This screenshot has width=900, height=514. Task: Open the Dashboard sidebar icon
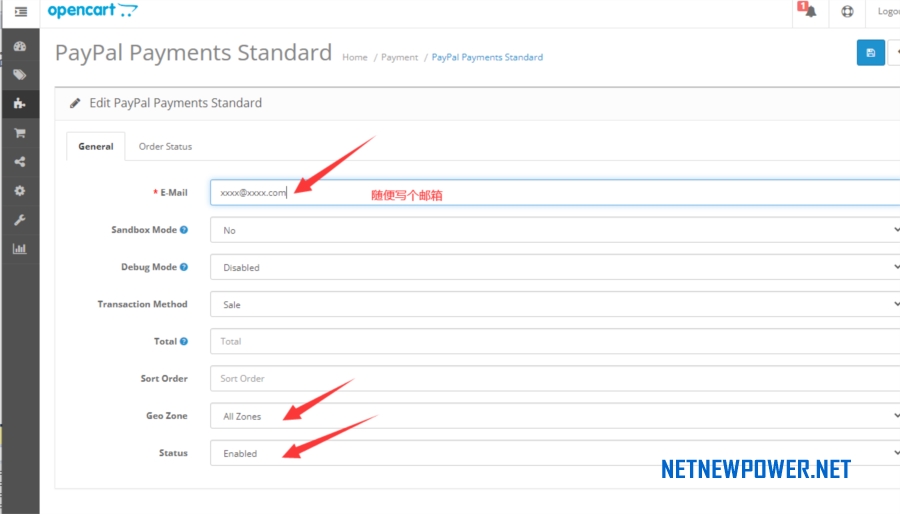pos(20,46)
